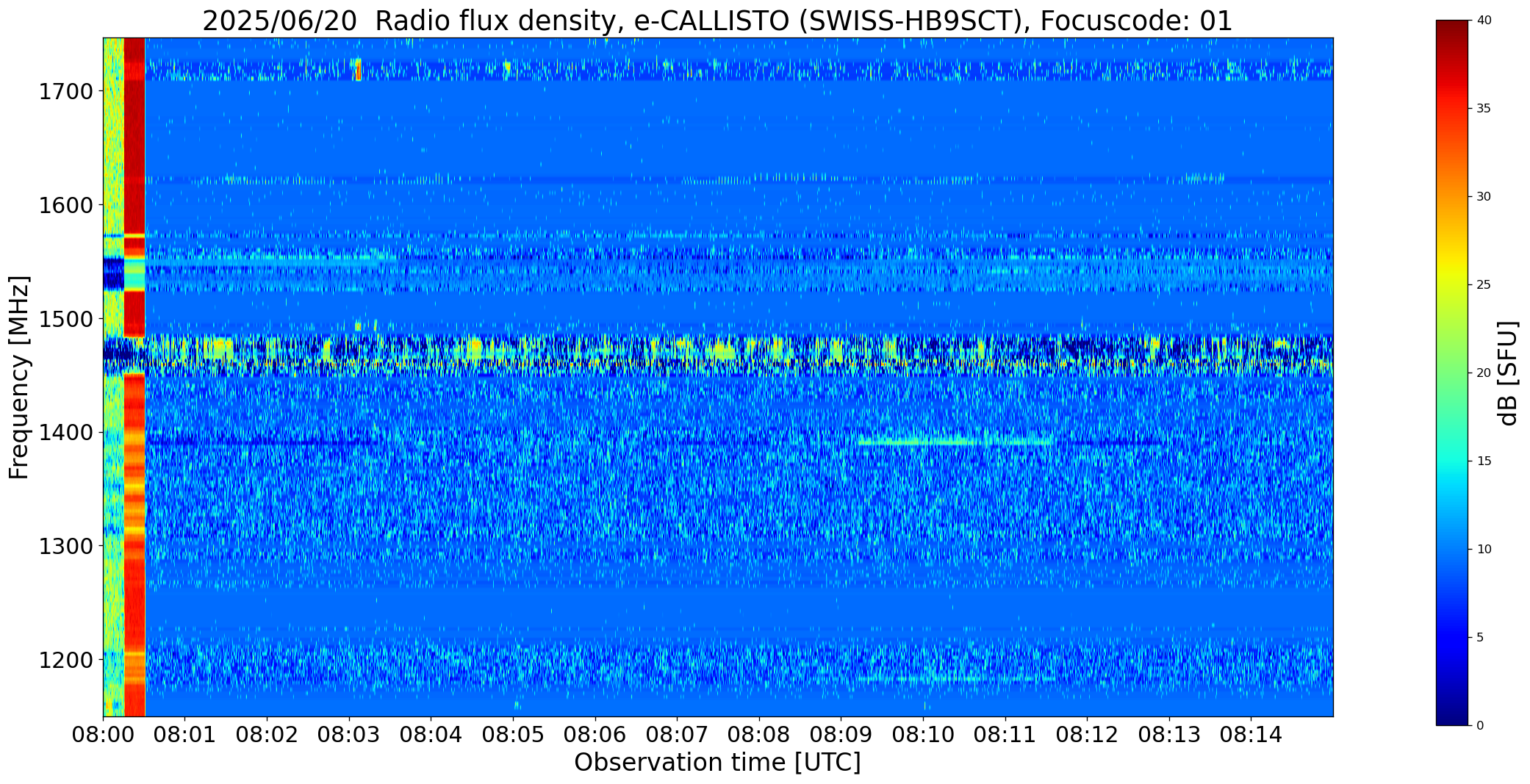Select the Frequency [MHz] axis label
Image resolution: width=1530 pixels, height=784 pixels.
(x=19, y=377)
